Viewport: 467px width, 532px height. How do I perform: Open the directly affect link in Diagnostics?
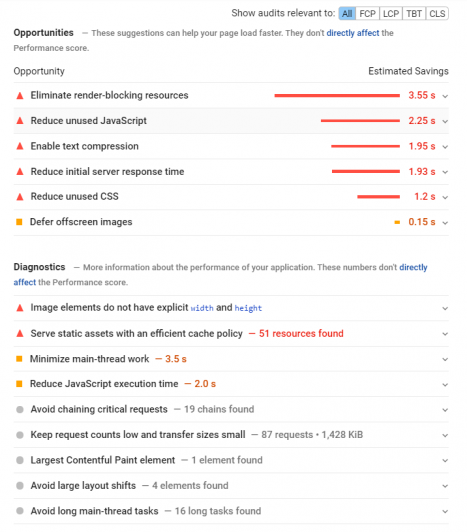pos(413,267)
